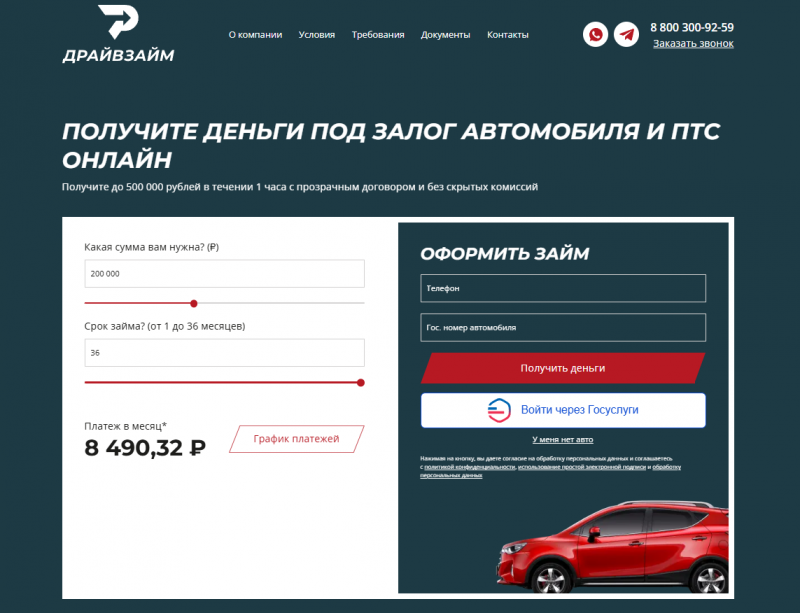Click the red car image
This screenshot has height=613, width=800.
tap(612, 547)
